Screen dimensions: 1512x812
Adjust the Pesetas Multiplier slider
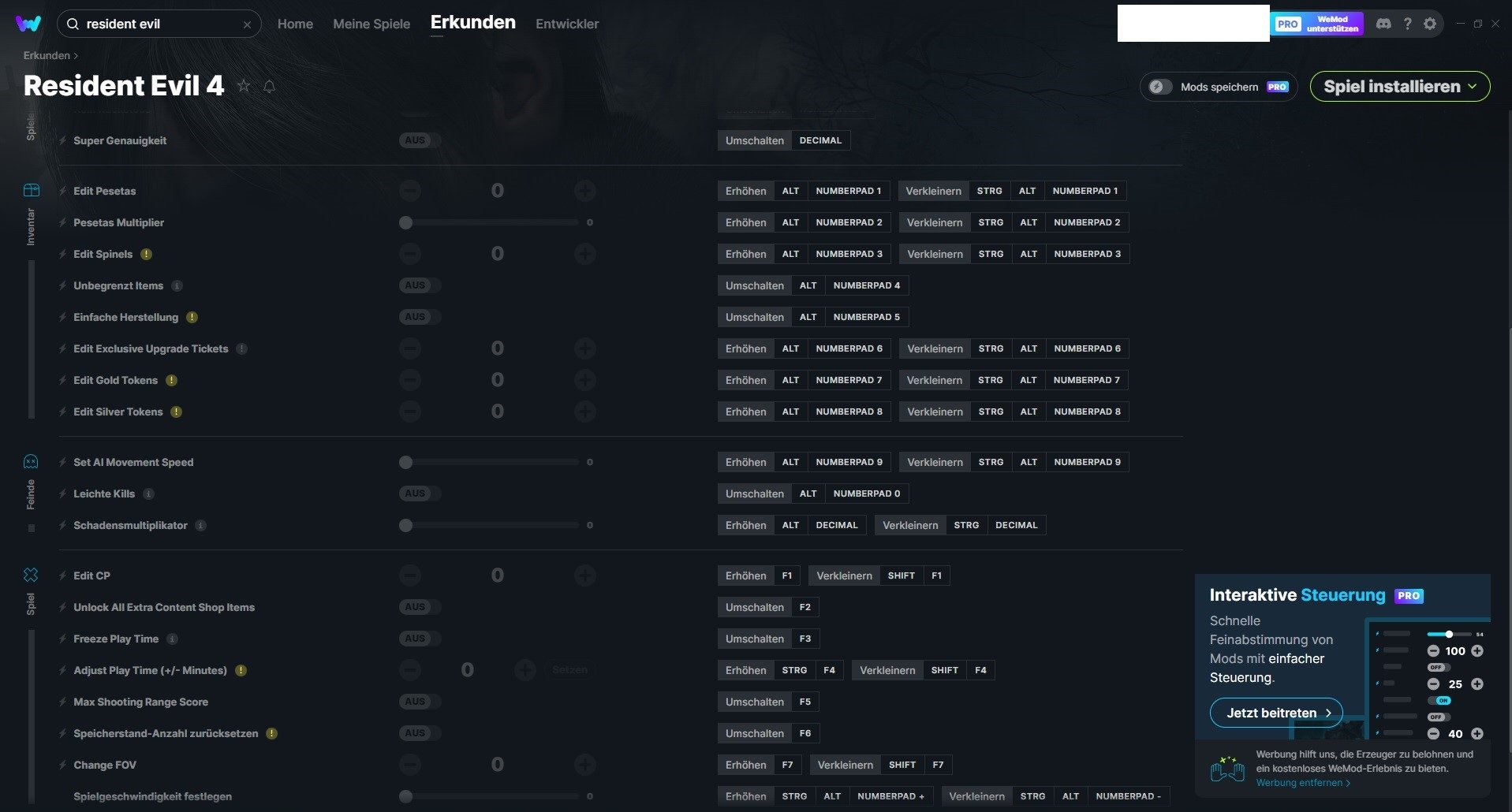[489, 222]
